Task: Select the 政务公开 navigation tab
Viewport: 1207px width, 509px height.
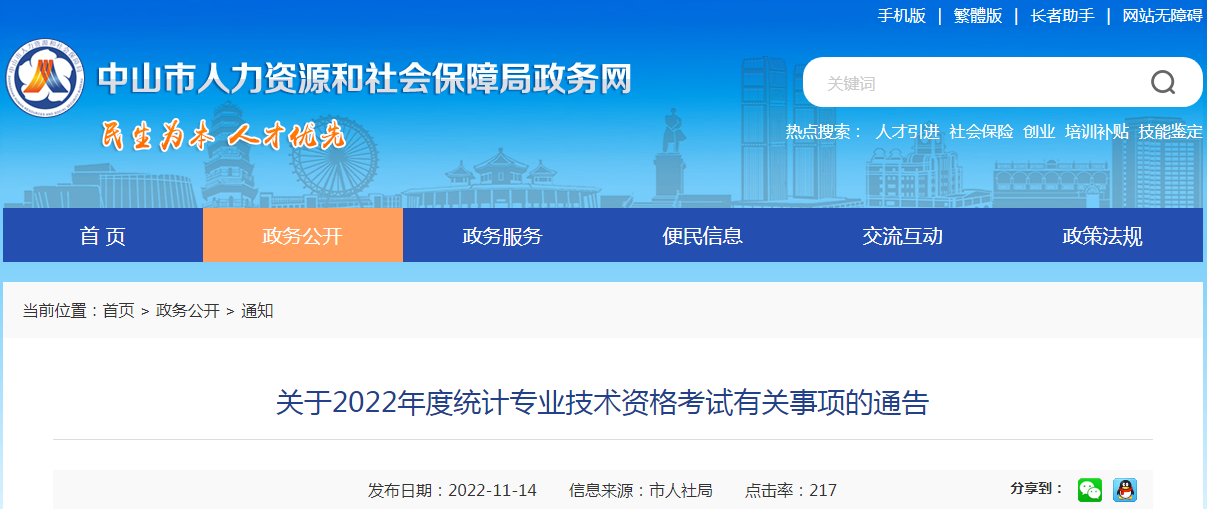Action: click(x=302, y=236)
